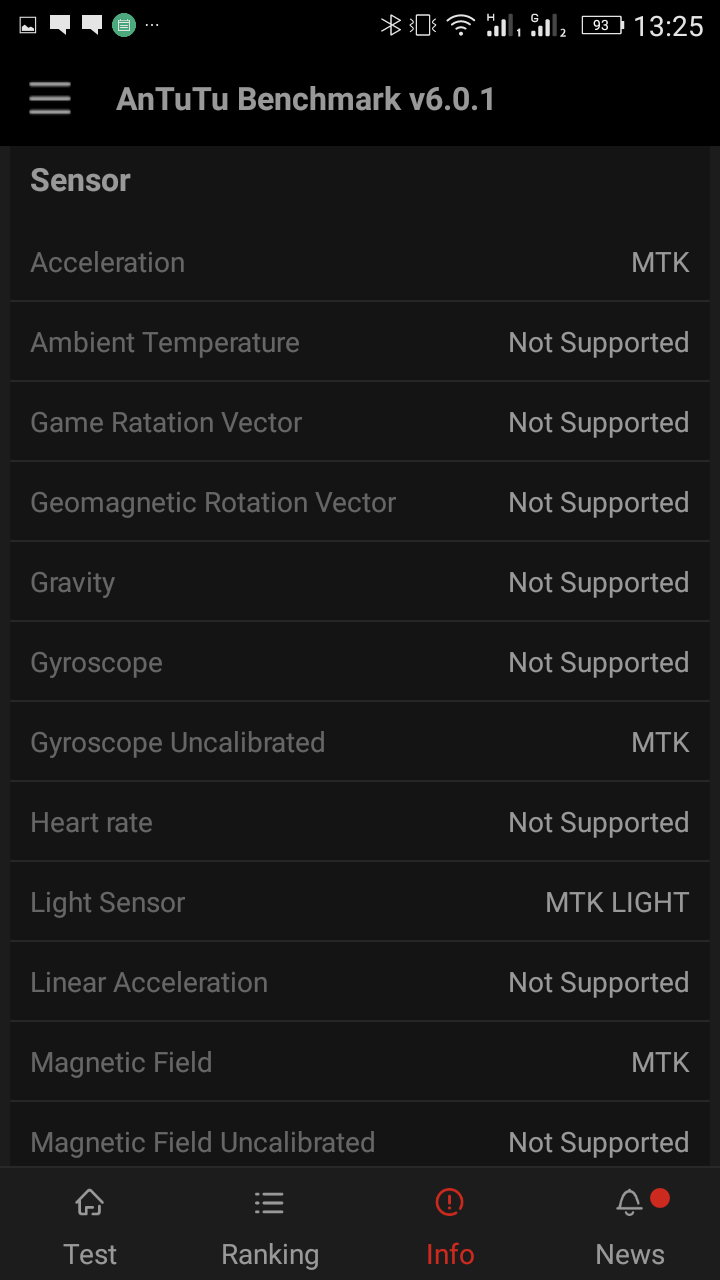Tap the Test home icon

(90, 1202)
